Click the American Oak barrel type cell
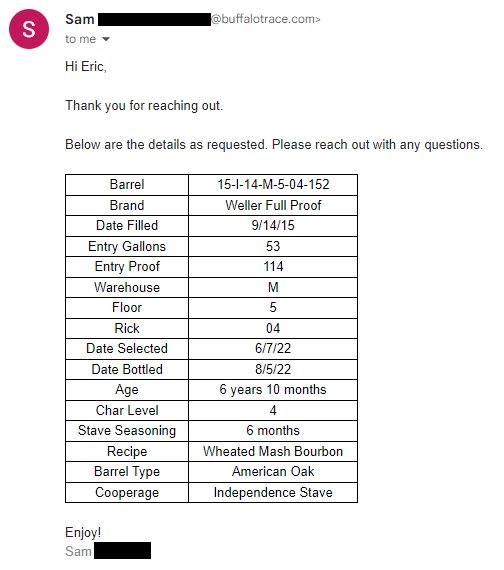 pyautogui.click(x=273, y=472)
